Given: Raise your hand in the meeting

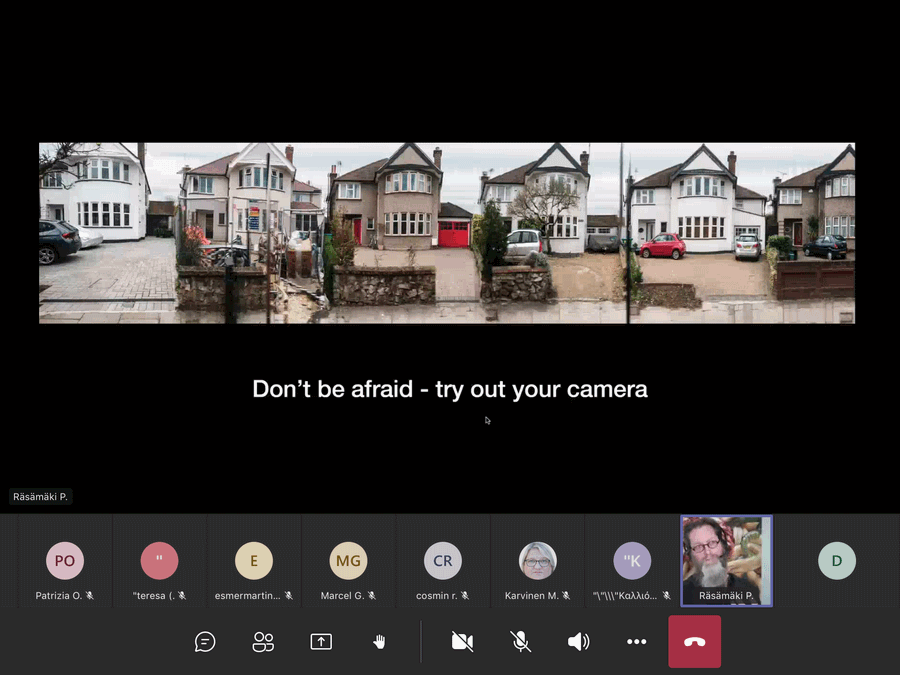Looking at the screenshot, I should (x=379, y=642).
